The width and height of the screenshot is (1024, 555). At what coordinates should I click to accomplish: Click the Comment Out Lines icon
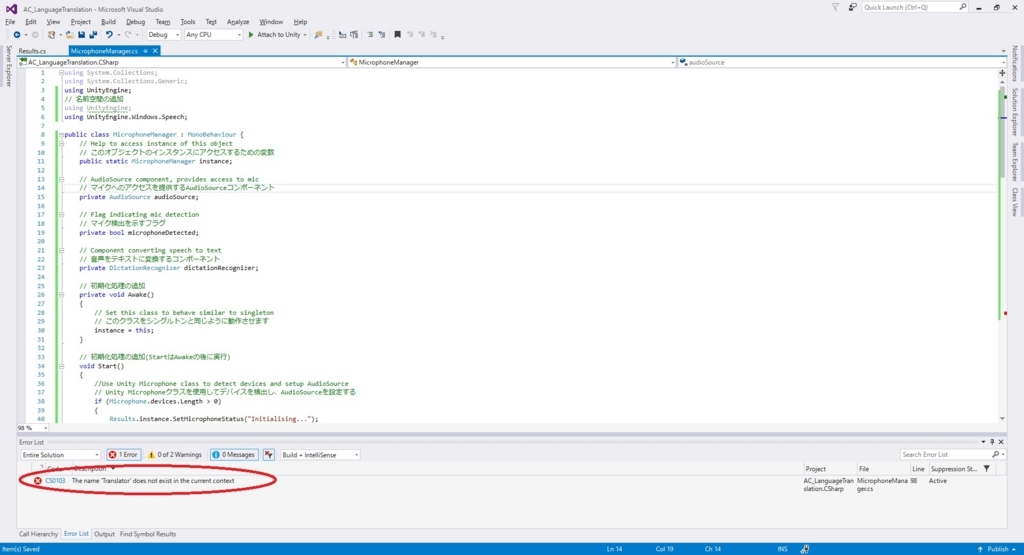(342, 35)
